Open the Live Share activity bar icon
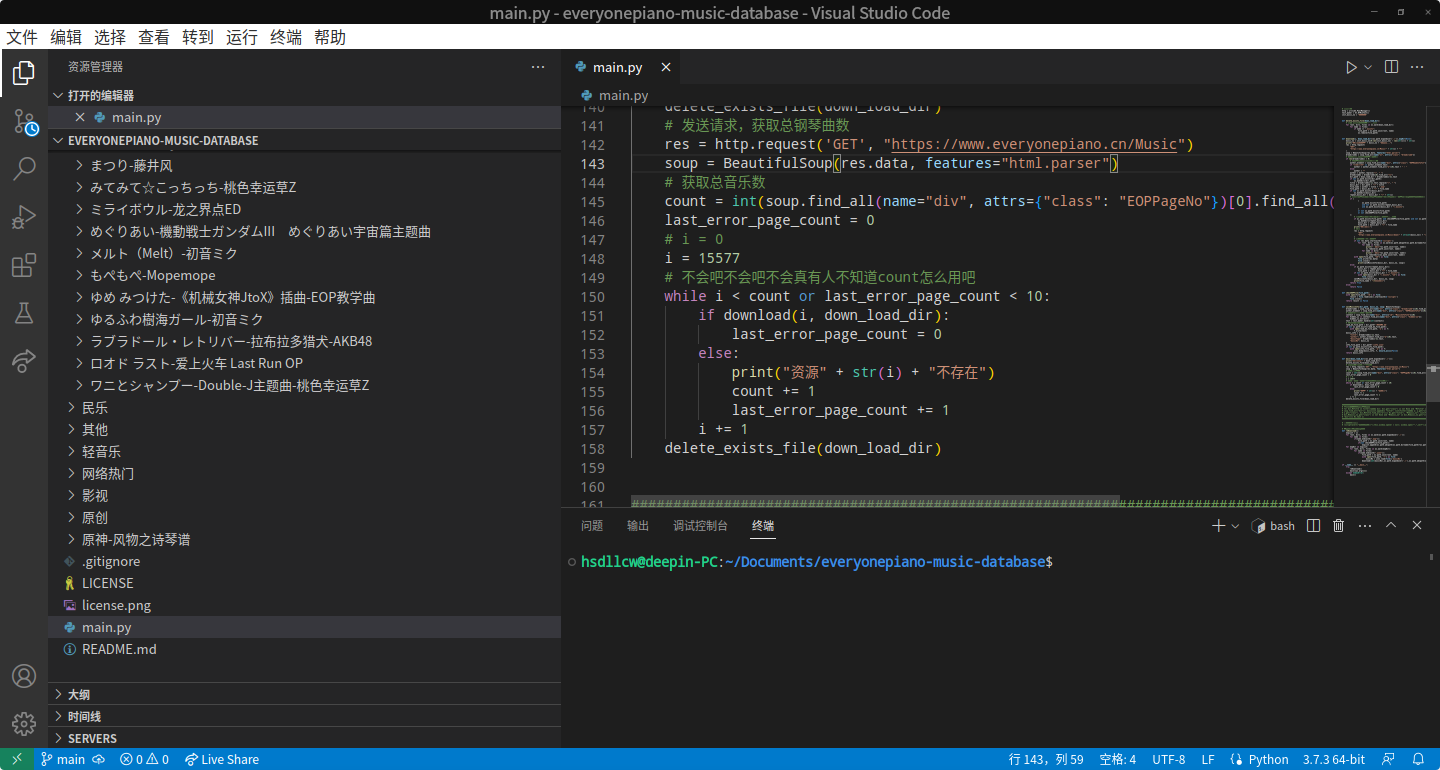Screen dimensions: 1440x770 click(24, 361)
